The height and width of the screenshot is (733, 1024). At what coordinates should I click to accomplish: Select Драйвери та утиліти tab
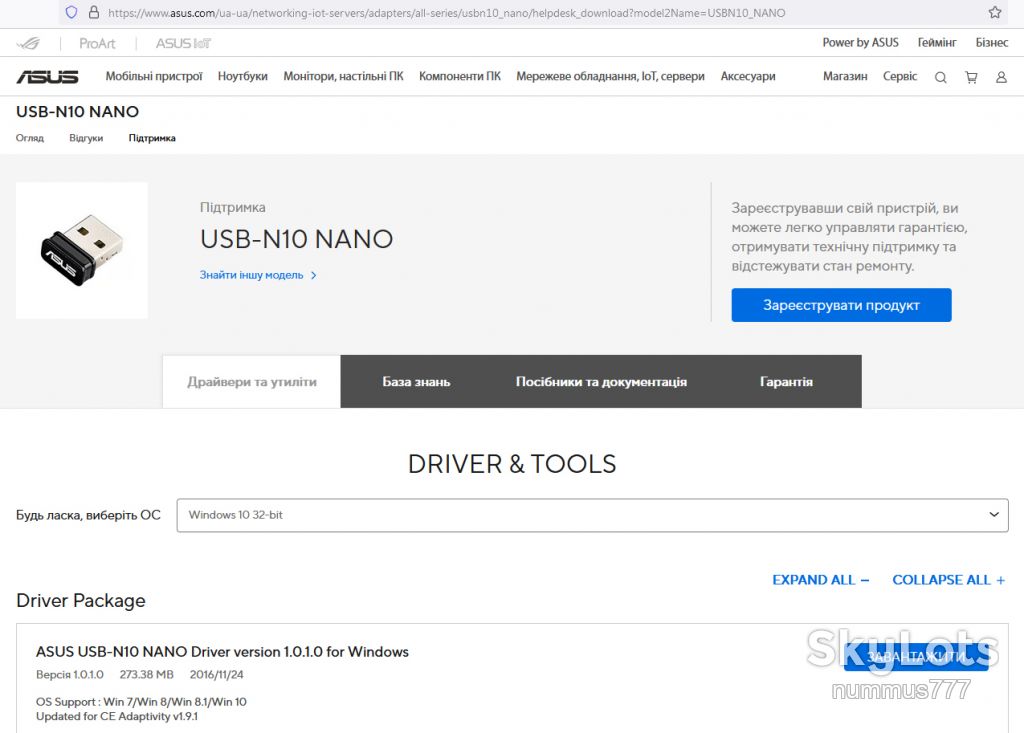251,382
